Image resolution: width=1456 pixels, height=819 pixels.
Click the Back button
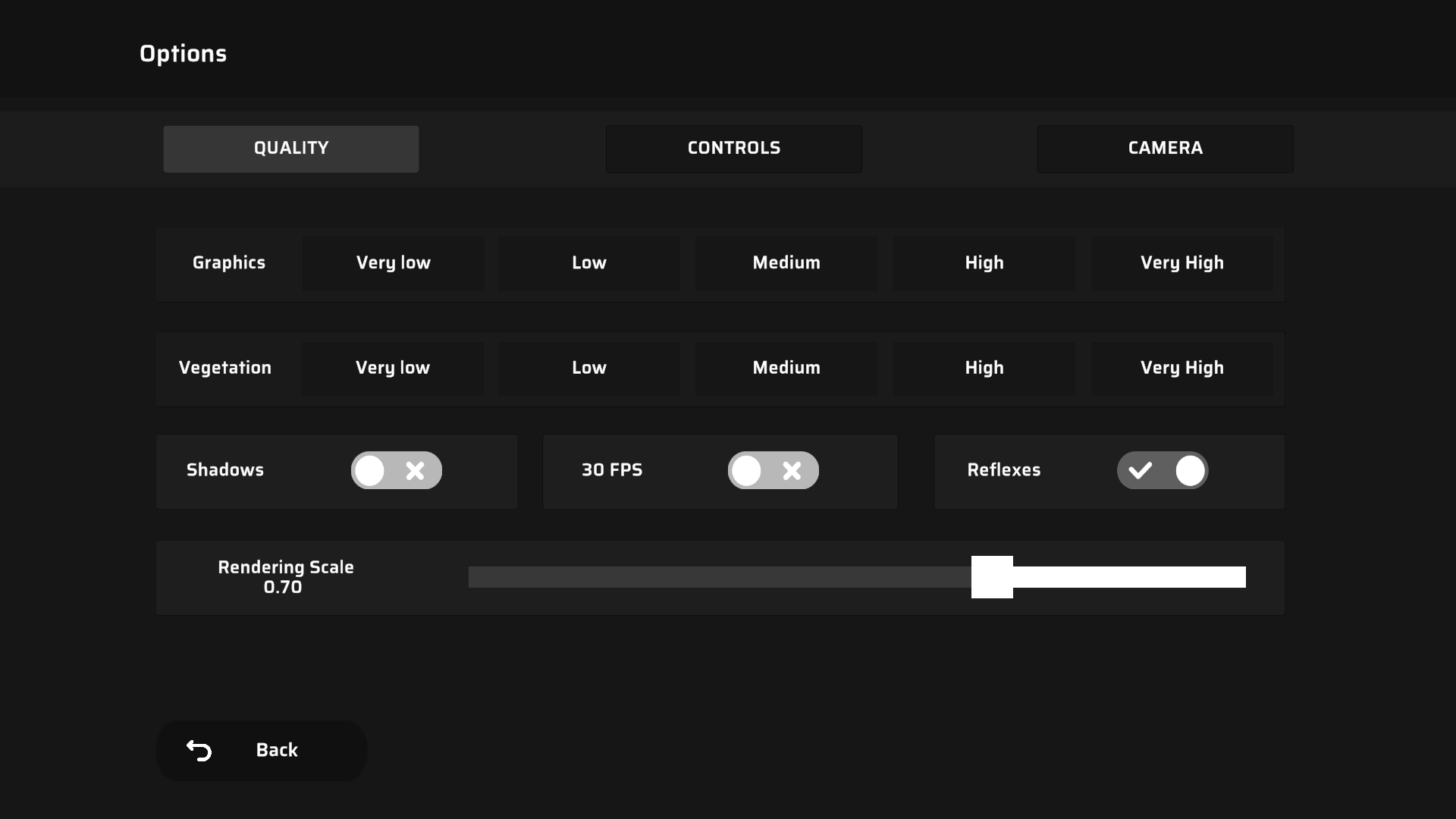pyautogui.click(x=261, y=749)
